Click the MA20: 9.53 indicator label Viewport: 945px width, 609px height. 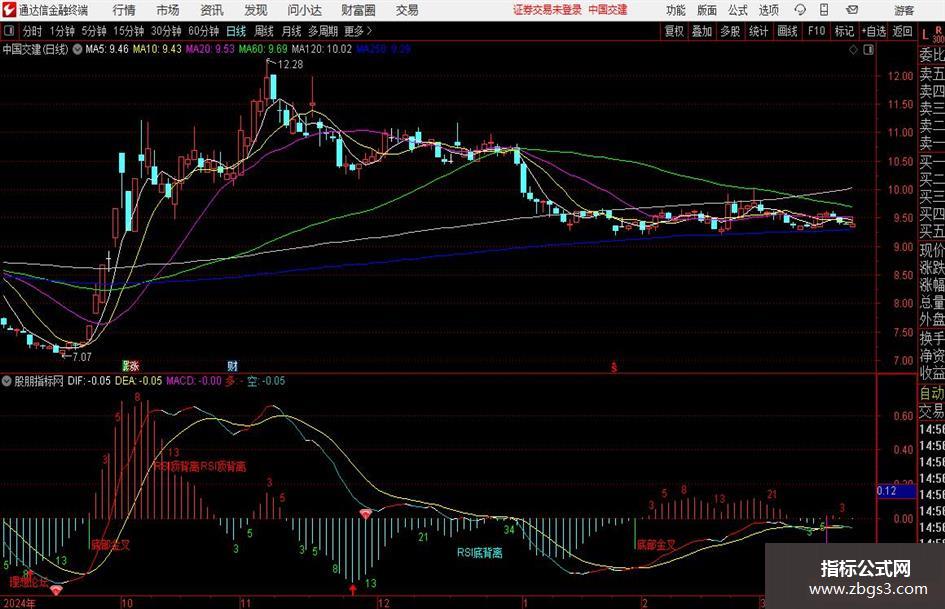click(x=210, y=49)
